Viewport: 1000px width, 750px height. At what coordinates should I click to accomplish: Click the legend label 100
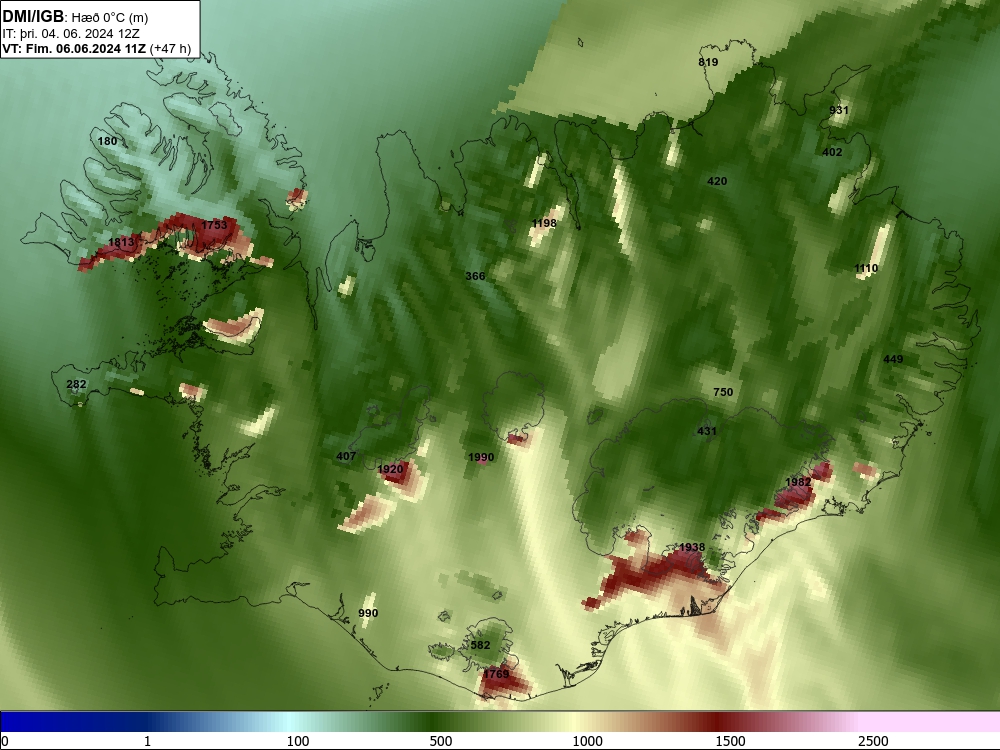pos(298,741)
